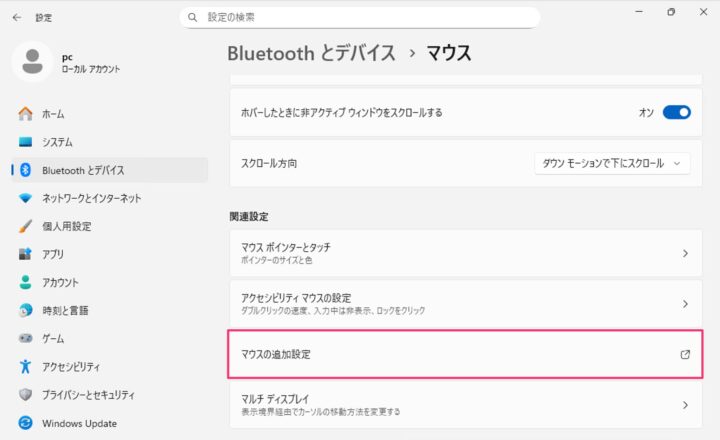Screen dimensions: 720x440
Task: Select アカウント in the sidebar
Action: pos(60,282)
